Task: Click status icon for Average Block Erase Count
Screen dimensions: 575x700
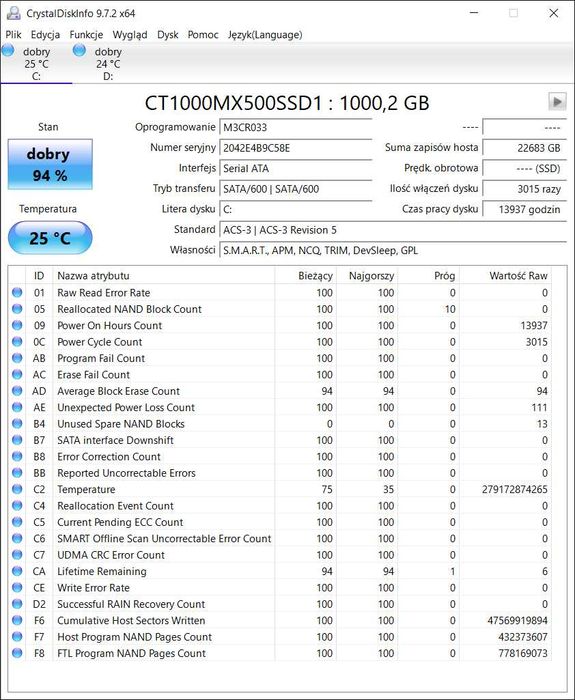Action: (17, 391)
